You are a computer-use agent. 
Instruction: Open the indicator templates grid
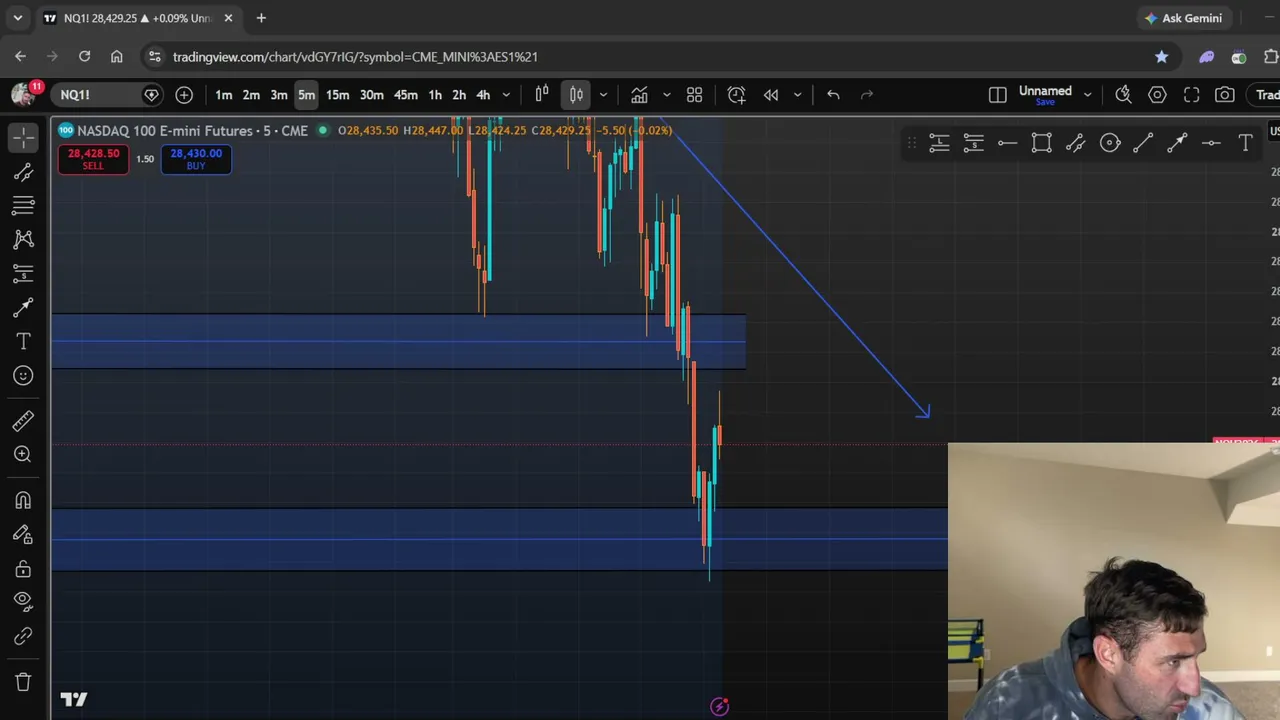tap(694, 95)
